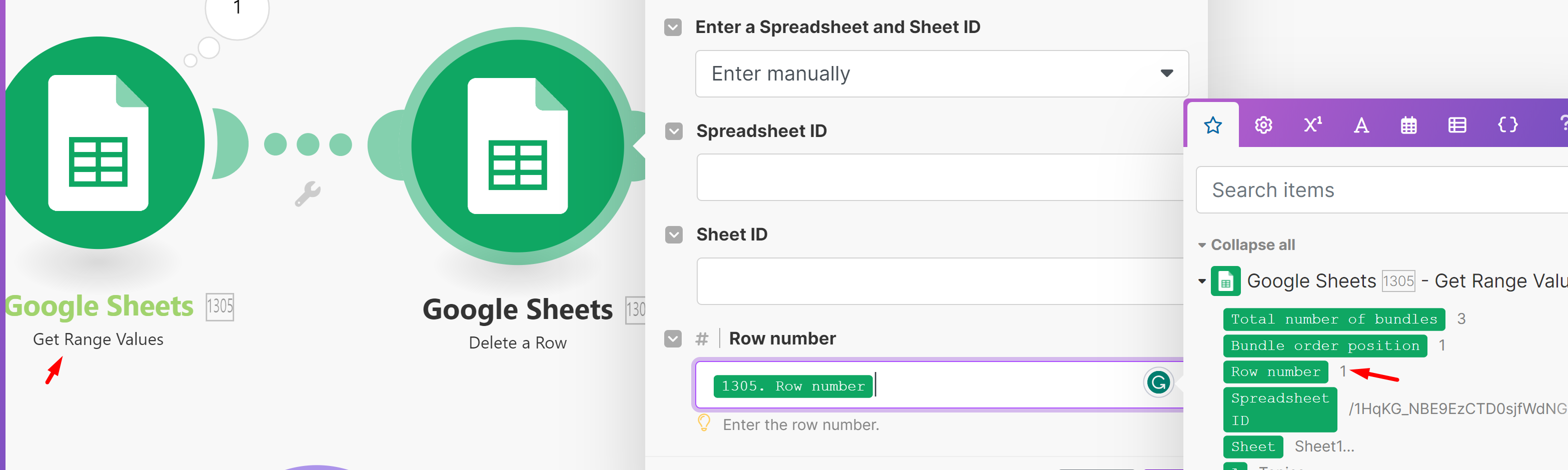Open the date and time calendar tab
1568x470 pixels.
1408,125
